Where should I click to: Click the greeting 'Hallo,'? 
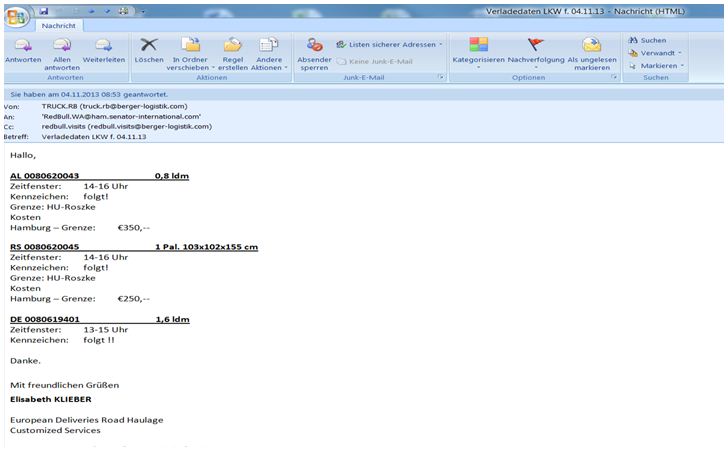pos(23,155)
